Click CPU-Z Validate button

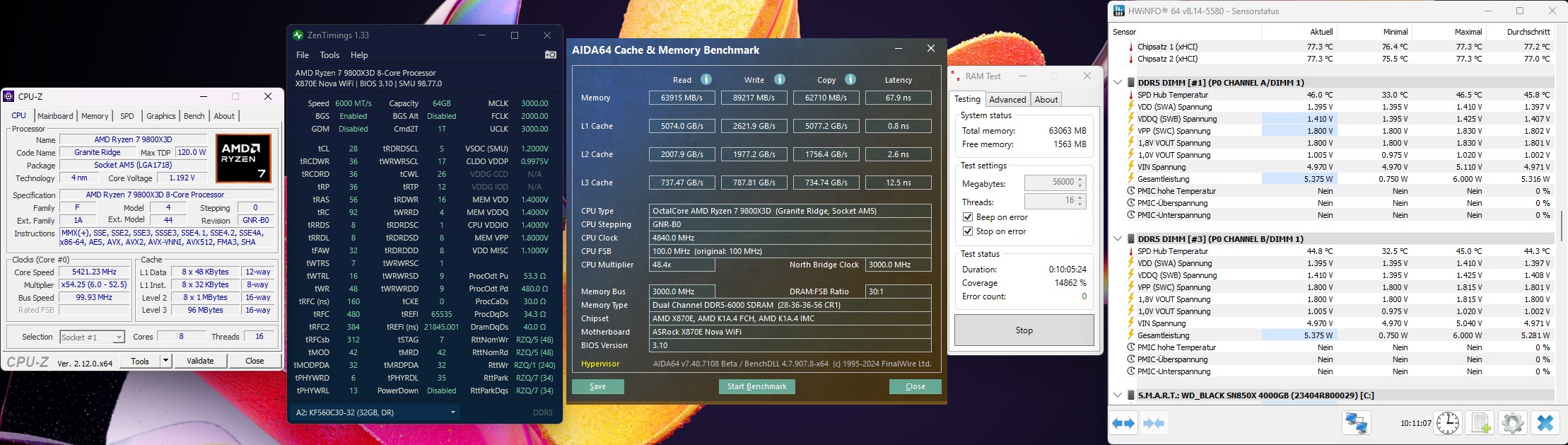coord(200,361)
